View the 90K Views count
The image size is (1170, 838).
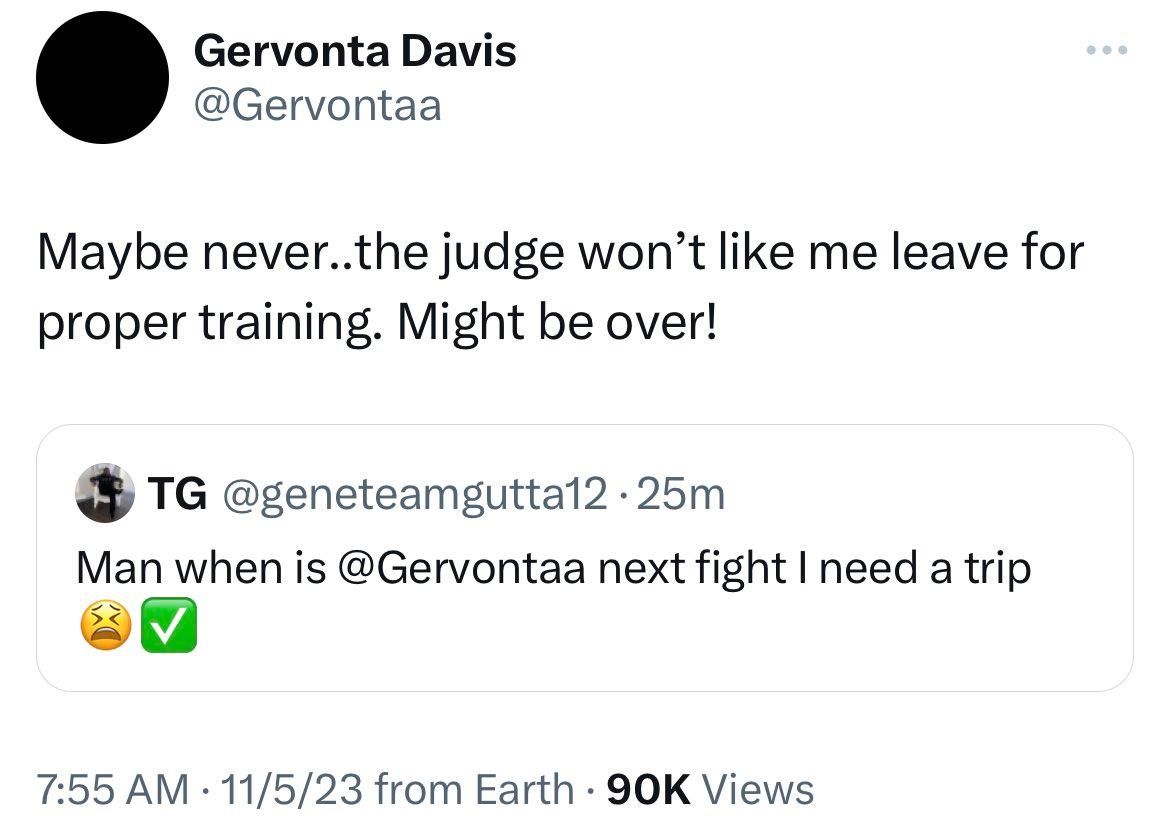click(711, 789)
